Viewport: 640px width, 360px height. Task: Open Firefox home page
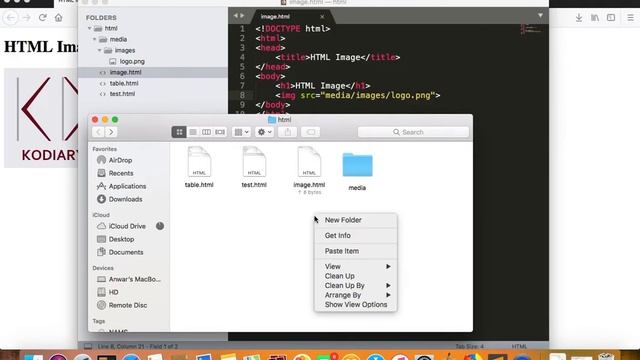point(58,18)
